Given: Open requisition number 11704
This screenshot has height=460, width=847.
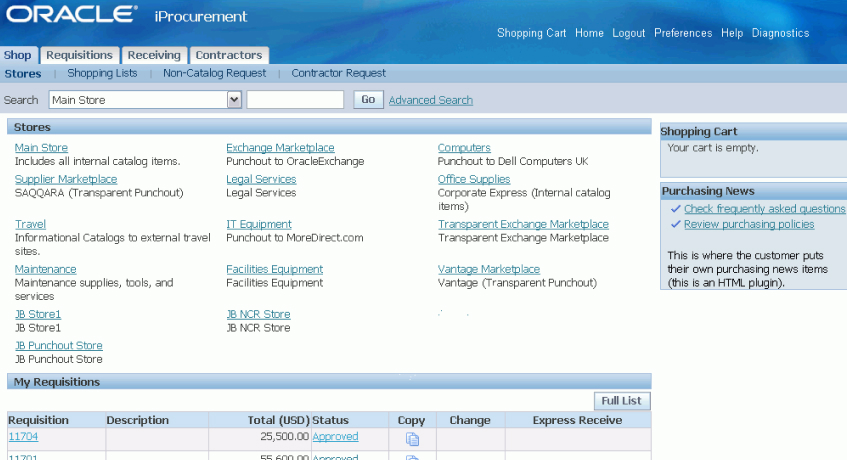Looking at the screenshot, I should coord(22,437).
